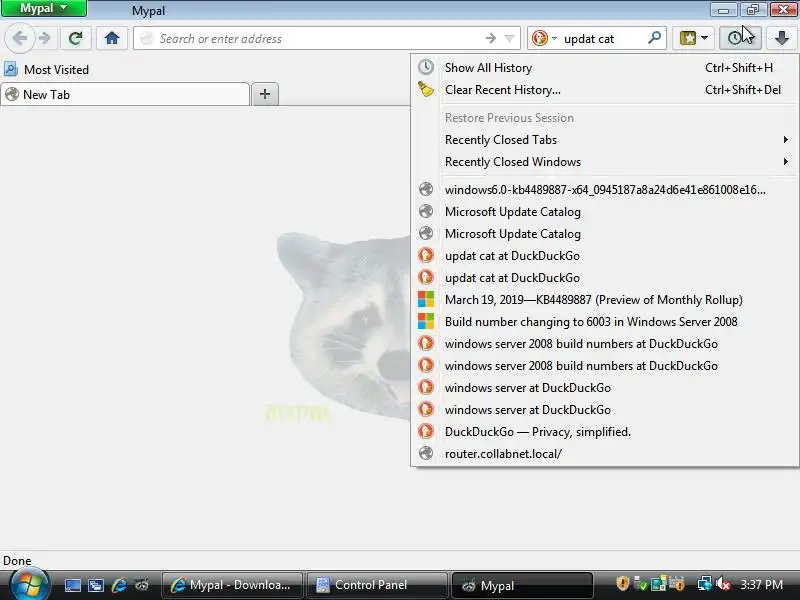
Task: Open a new tab with plus button
Action: tap(265, 94)
